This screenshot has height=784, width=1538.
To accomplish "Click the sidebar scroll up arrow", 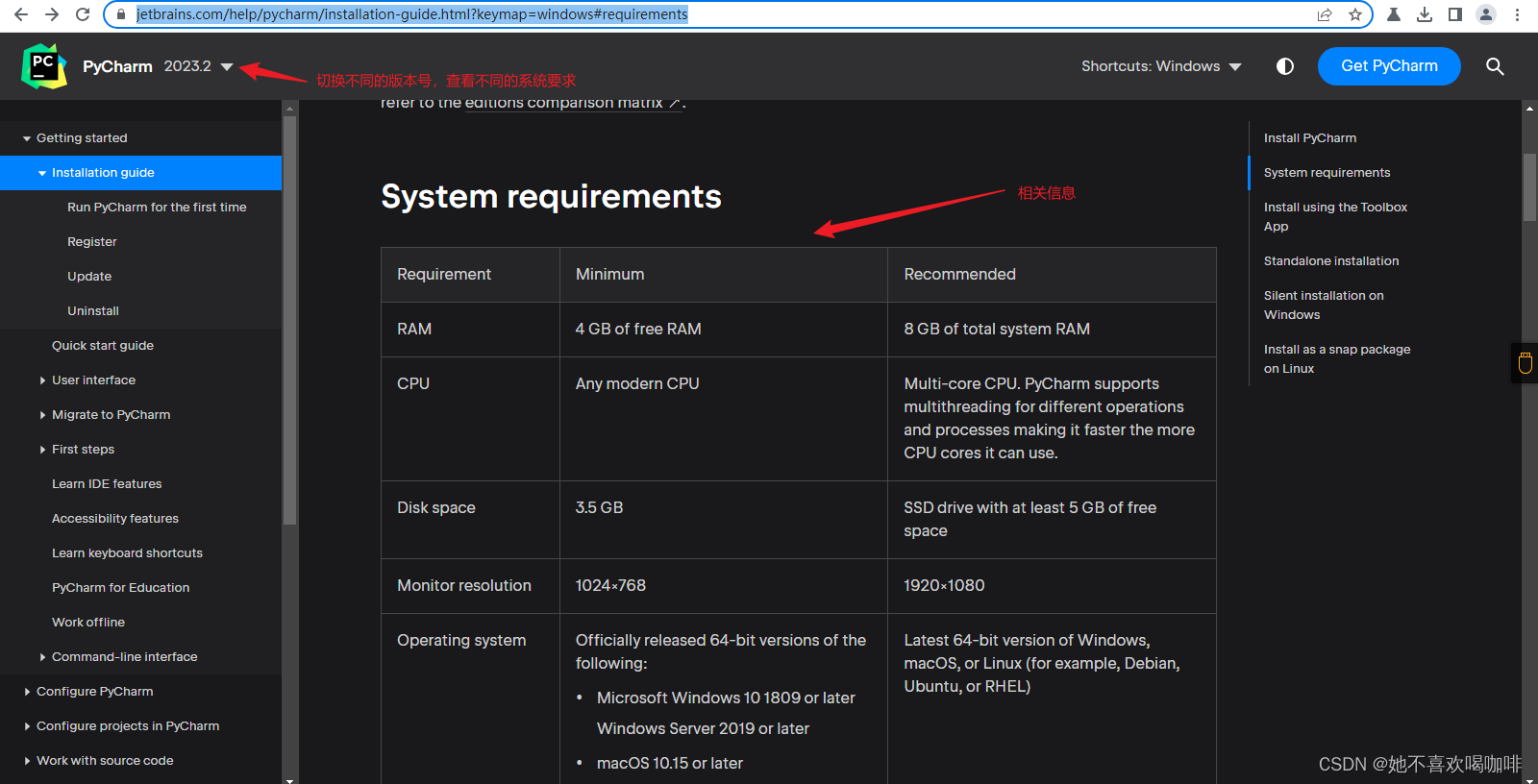I will pos(289,108).
